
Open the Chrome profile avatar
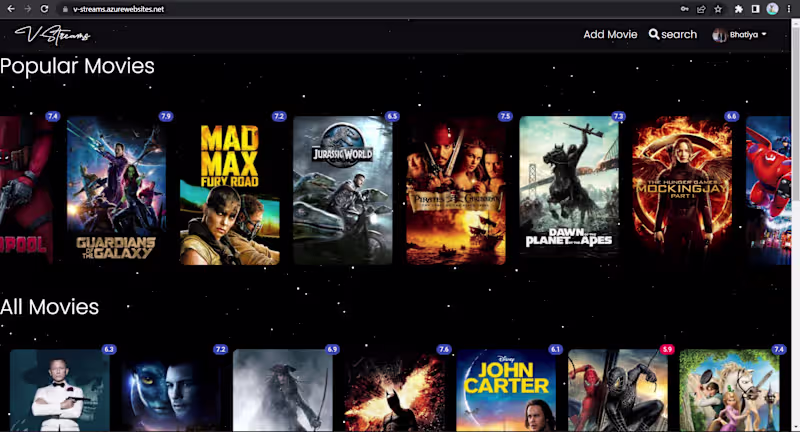772,9
